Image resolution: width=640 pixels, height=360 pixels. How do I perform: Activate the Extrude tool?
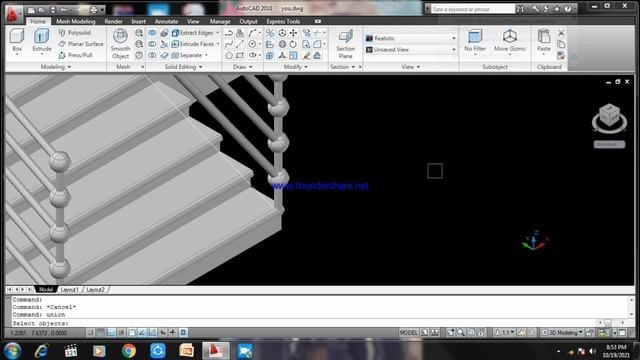coord(42,40)
